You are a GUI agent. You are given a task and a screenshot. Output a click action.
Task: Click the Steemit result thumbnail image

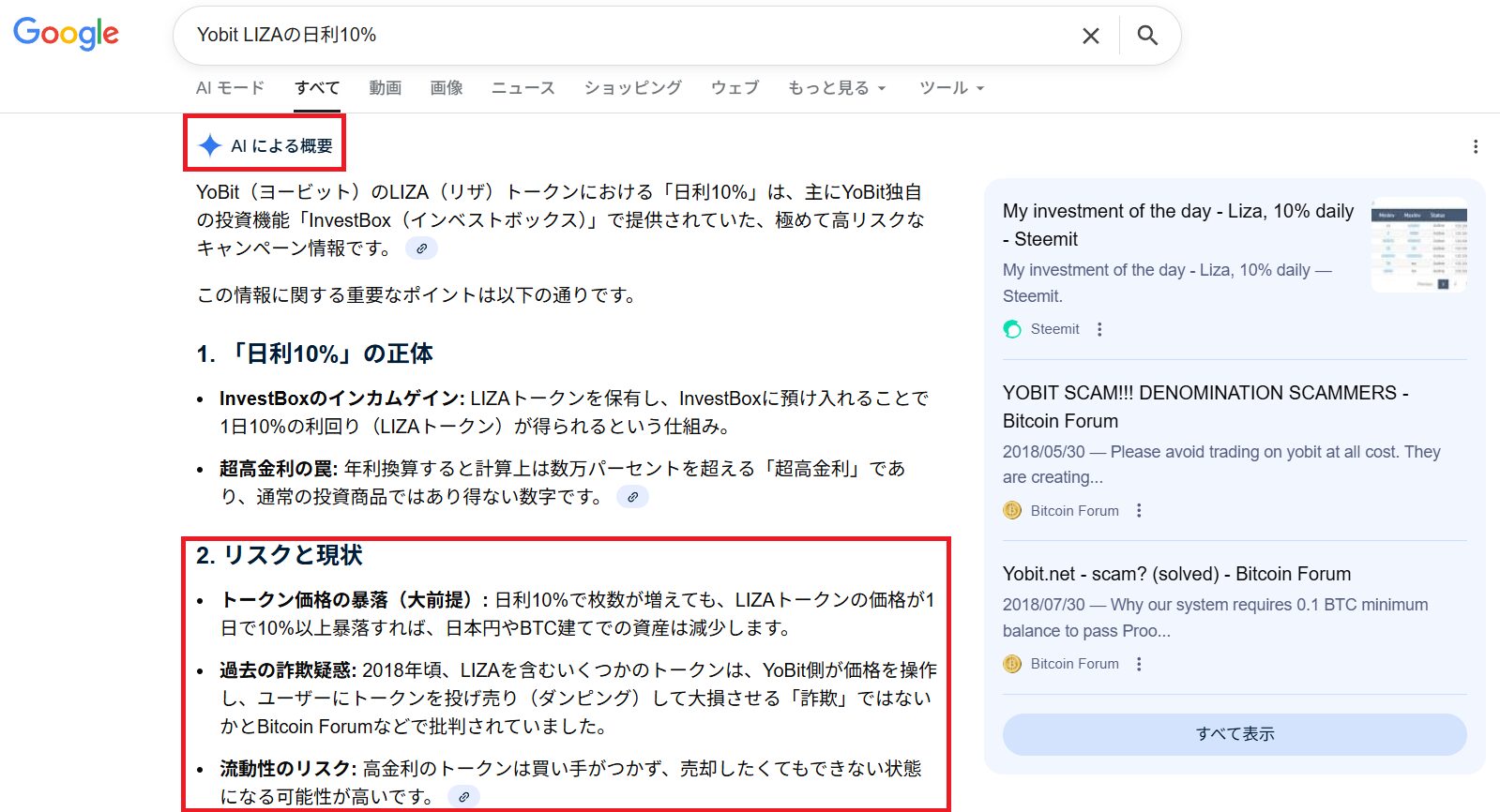pyautogui.click(x=1418, y=246)
